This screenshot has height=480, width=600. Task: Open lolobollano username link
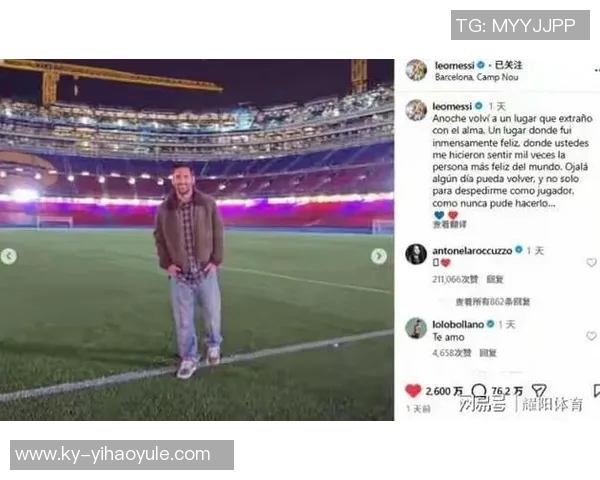pyautogui.click(x=458, y=324)
